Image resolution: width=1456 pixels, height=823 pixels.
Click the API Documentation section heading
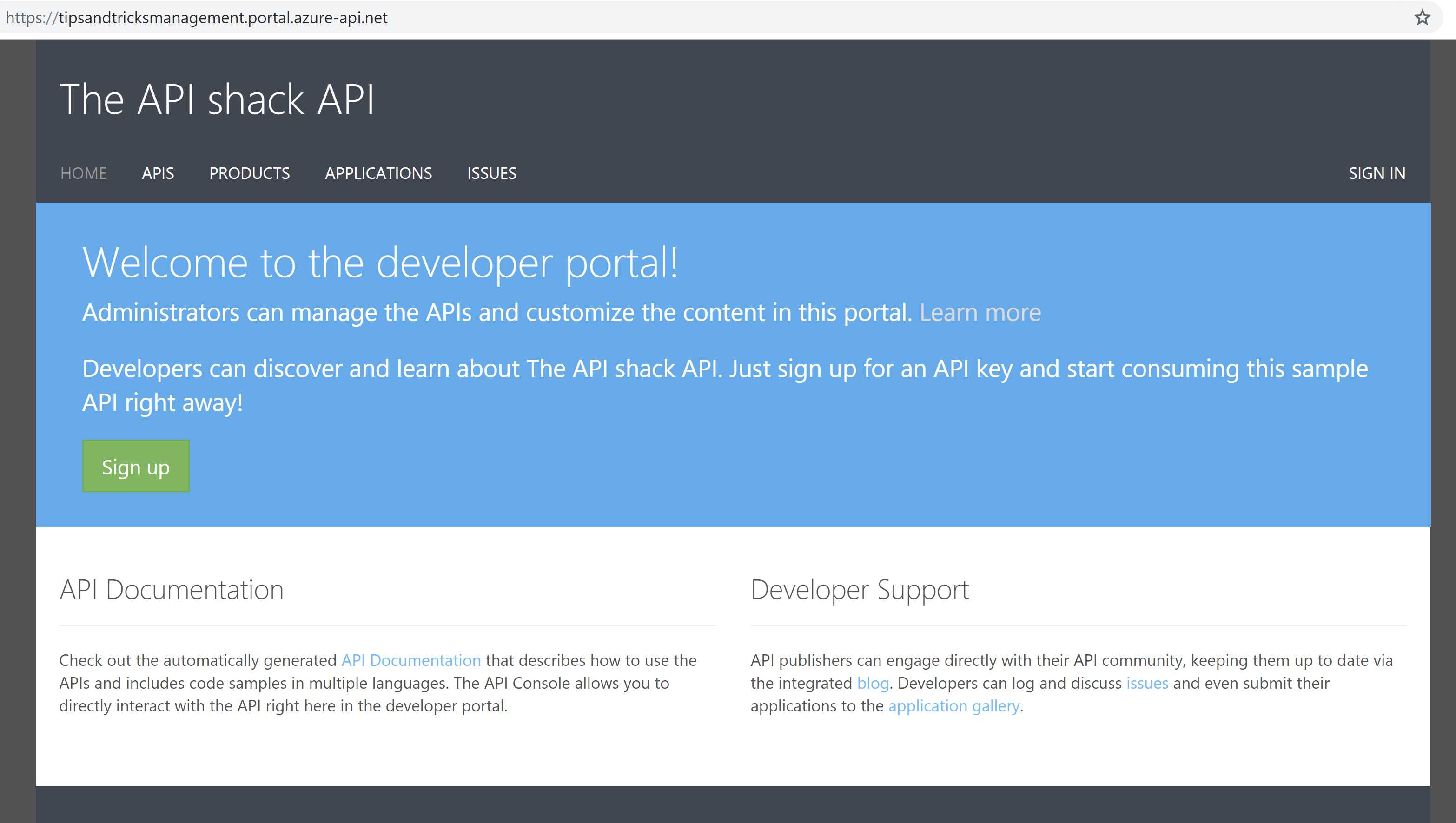tap(172, 590)
